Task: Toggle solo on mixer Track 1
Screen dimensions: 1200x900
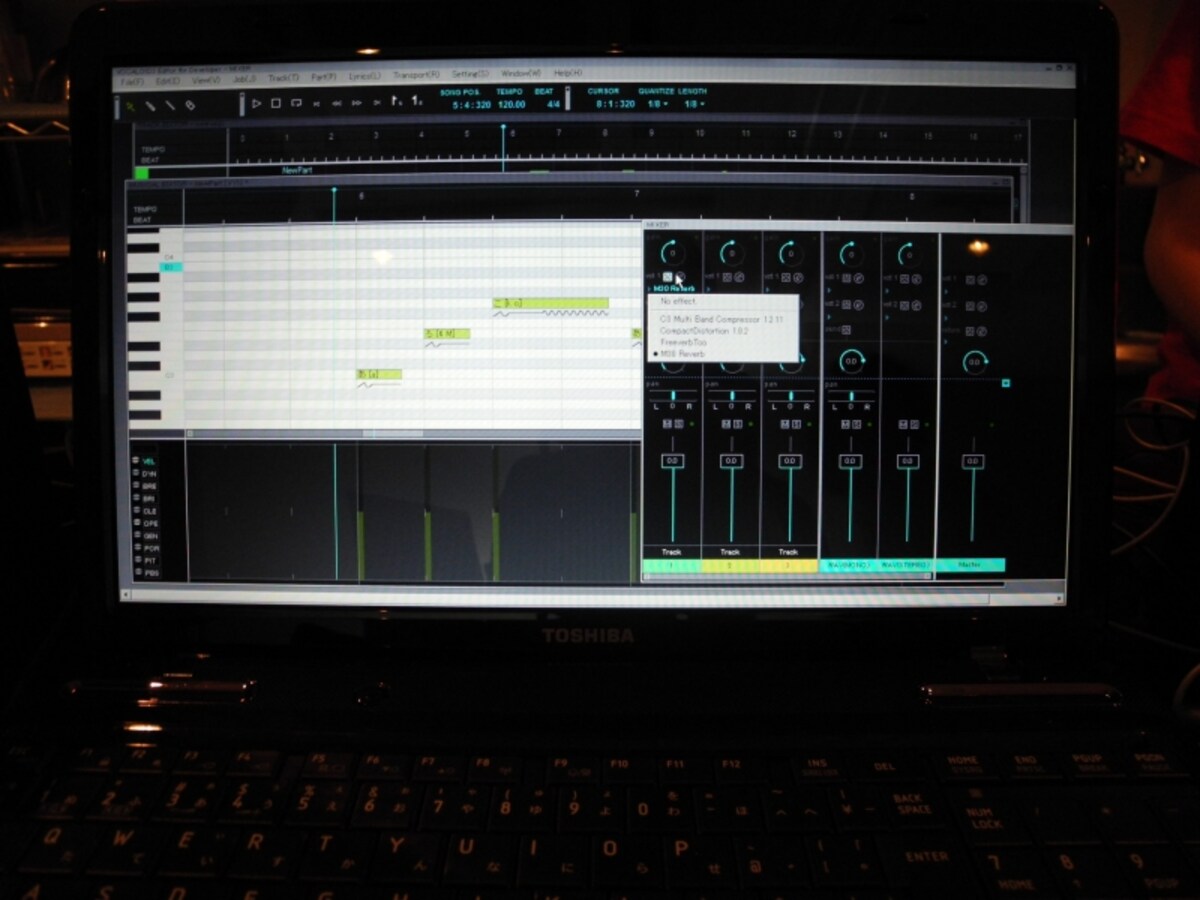Action: [679, 424]
